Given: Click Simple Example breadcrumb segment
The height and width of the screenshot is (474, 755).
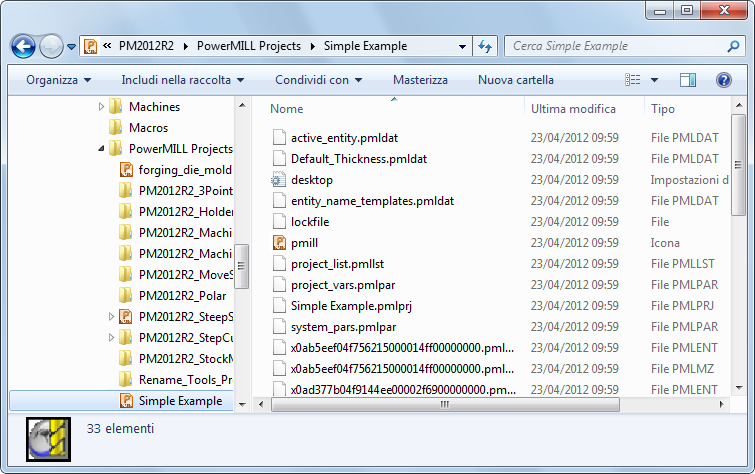Looking at the screenshot, I should pos(365,46).
